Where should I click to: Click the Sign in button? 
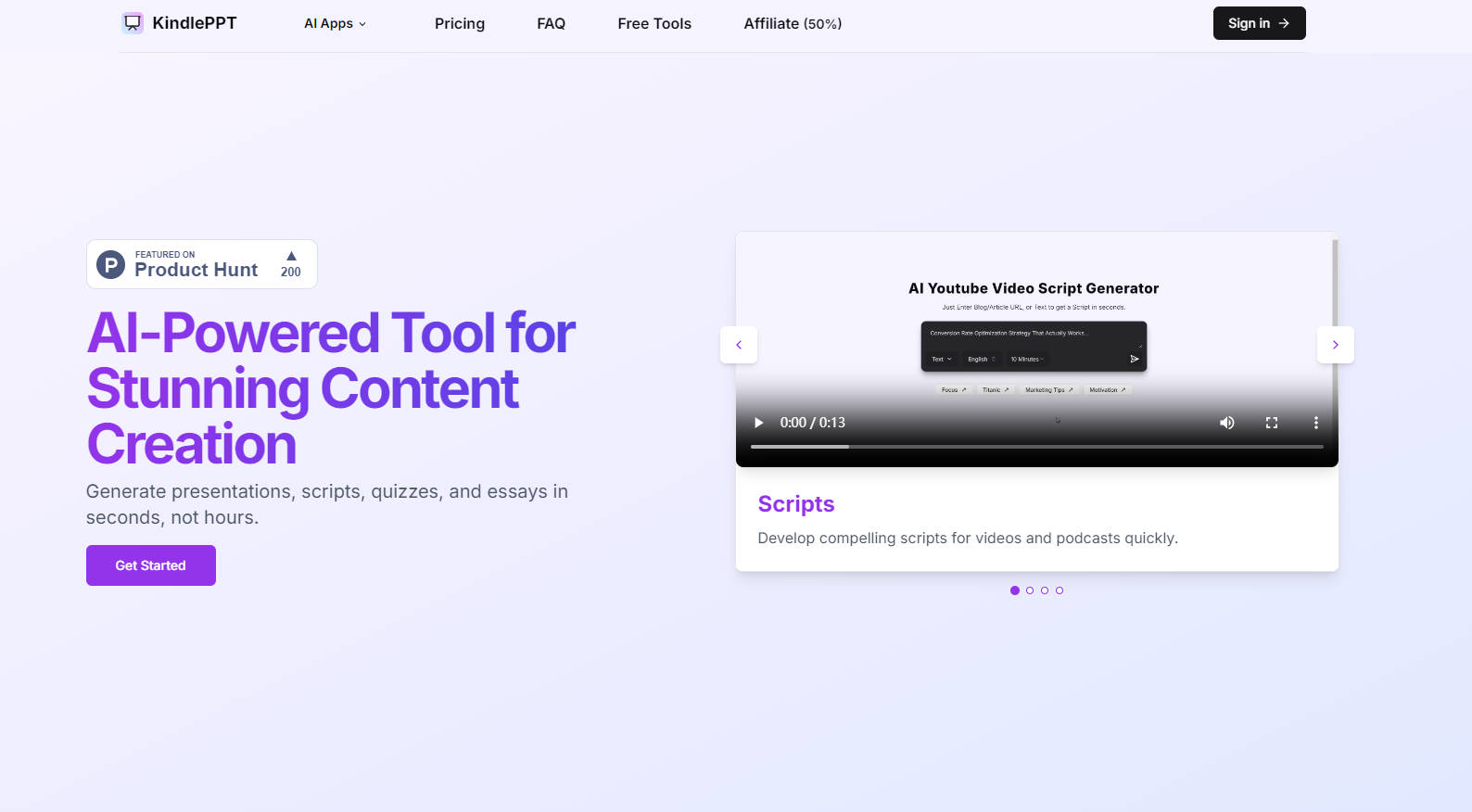pyautogui.click(x=1259, y=23)
